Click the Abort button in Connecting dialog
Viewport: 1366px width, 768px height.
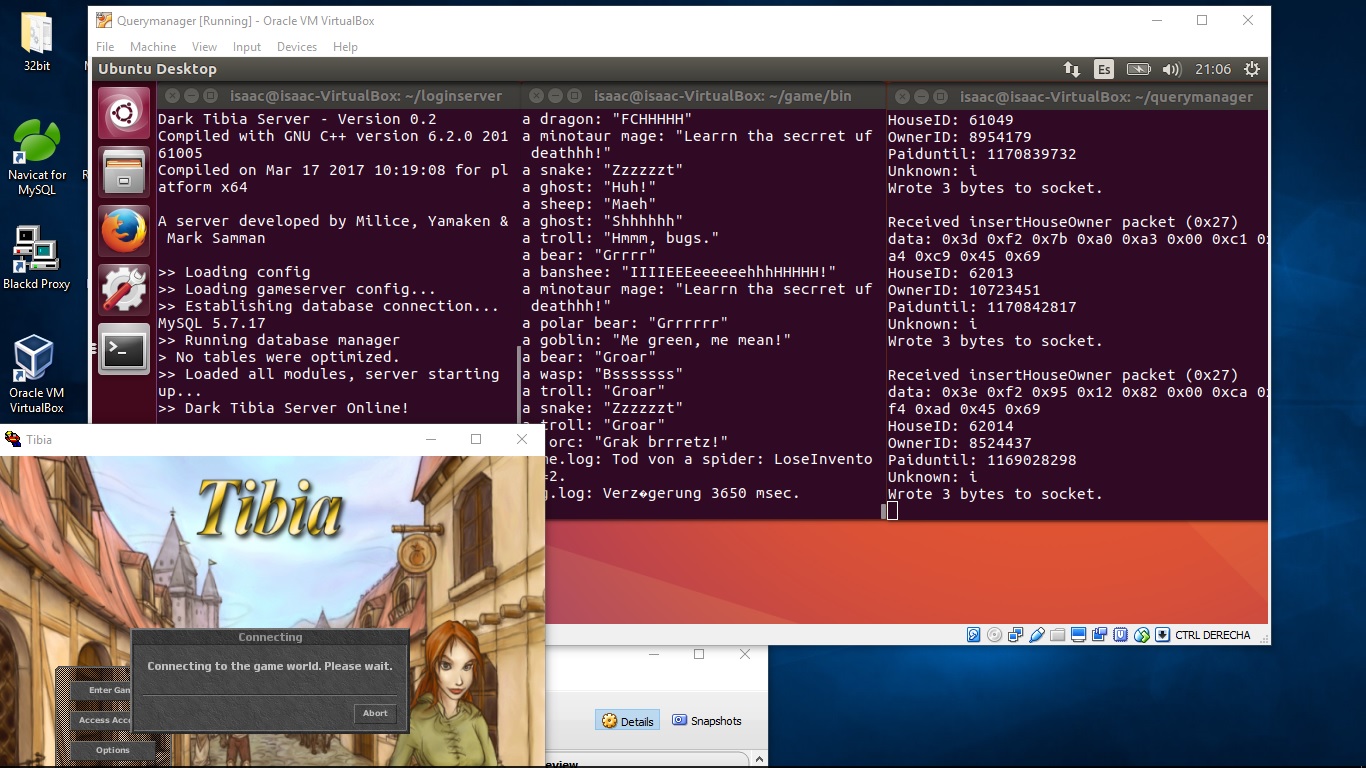[x=375, y=713]
